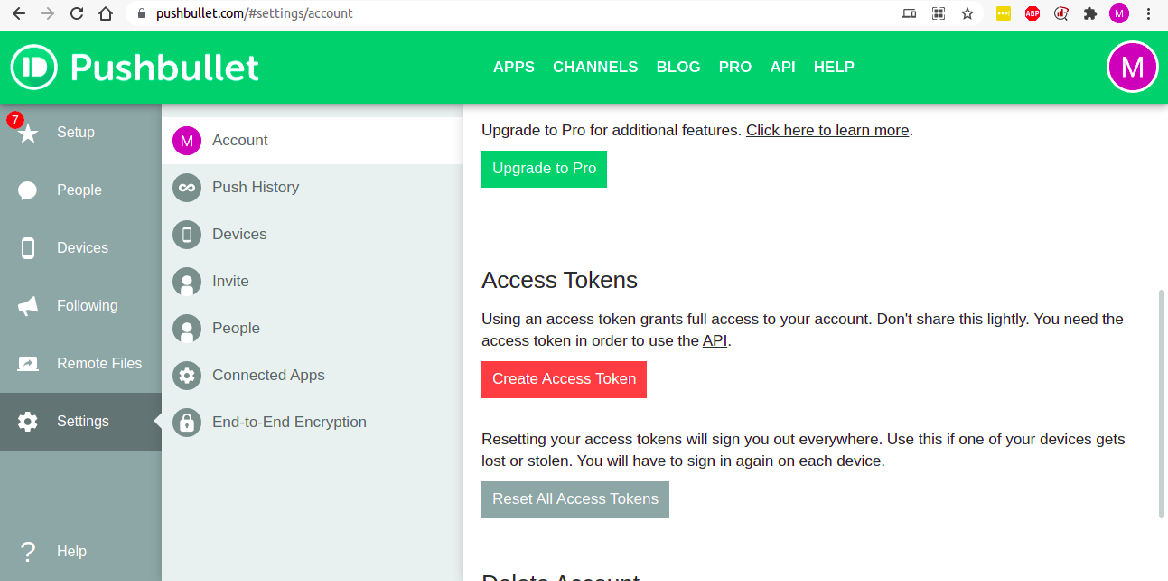
Task: Open Remote Files laptop icon
Action: pos(28,364)
